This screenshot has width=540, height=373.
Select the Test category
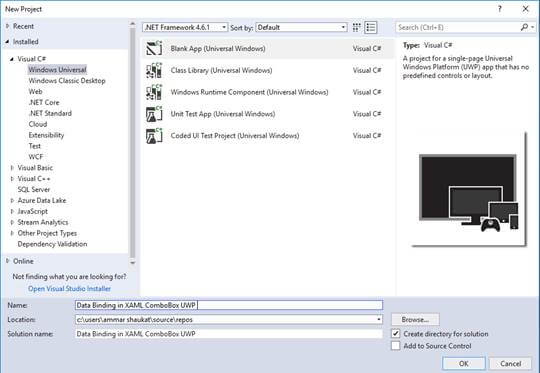(34, 146)
